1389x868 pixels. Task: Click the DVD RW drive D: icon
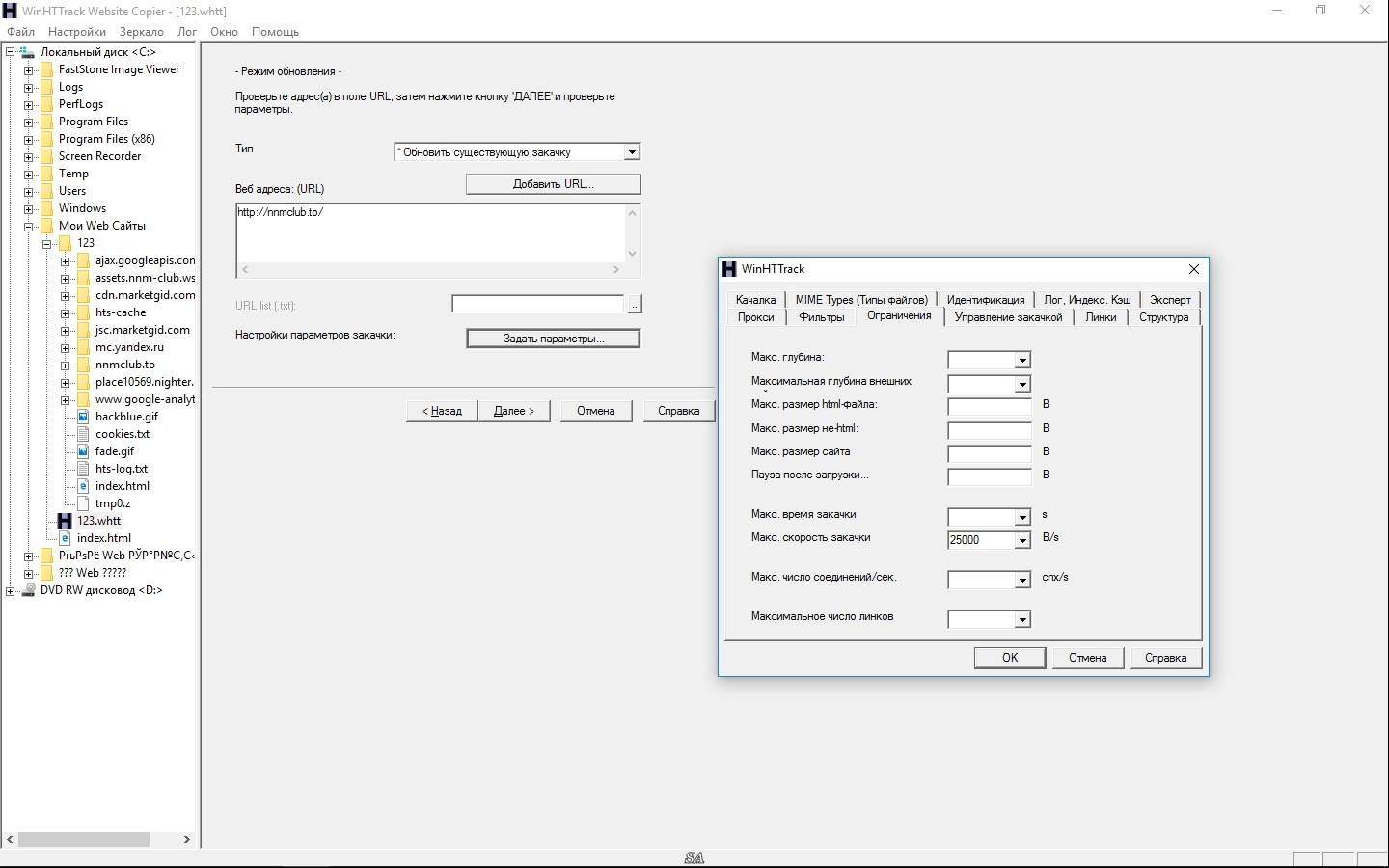pos(28,590)
